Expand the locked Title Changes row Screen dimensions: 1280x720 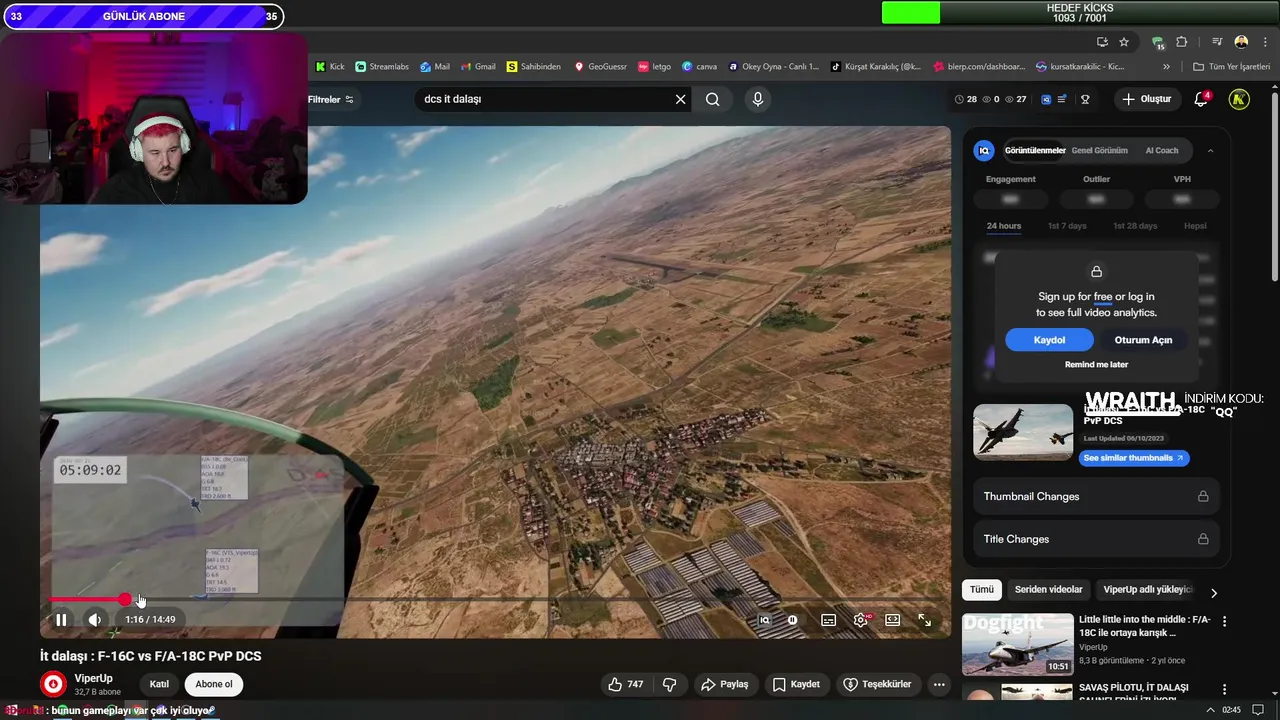click(x=1096, y=539)
